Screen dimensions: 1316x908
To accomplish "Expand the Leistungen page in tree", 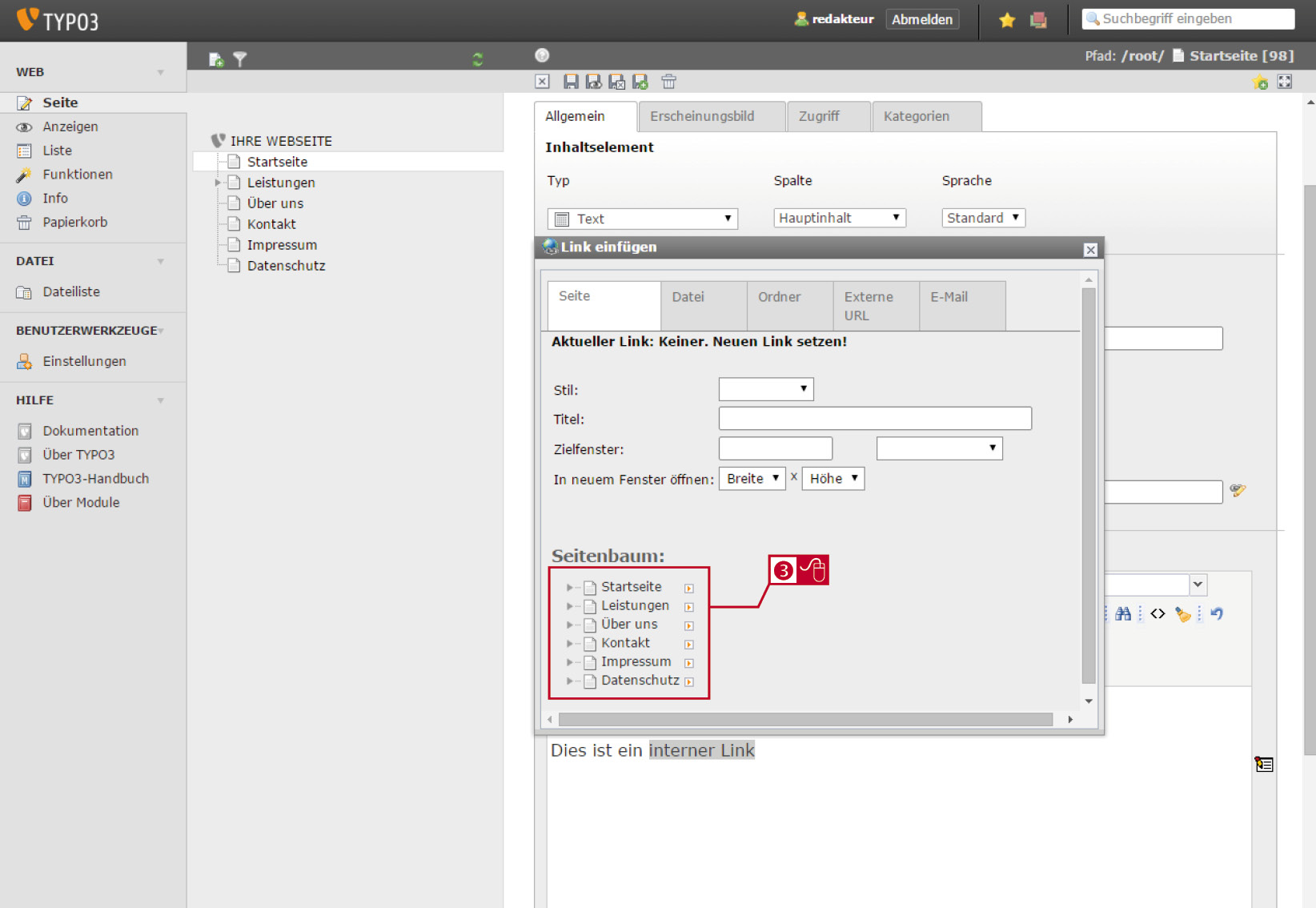I will [x=218, y=183].
